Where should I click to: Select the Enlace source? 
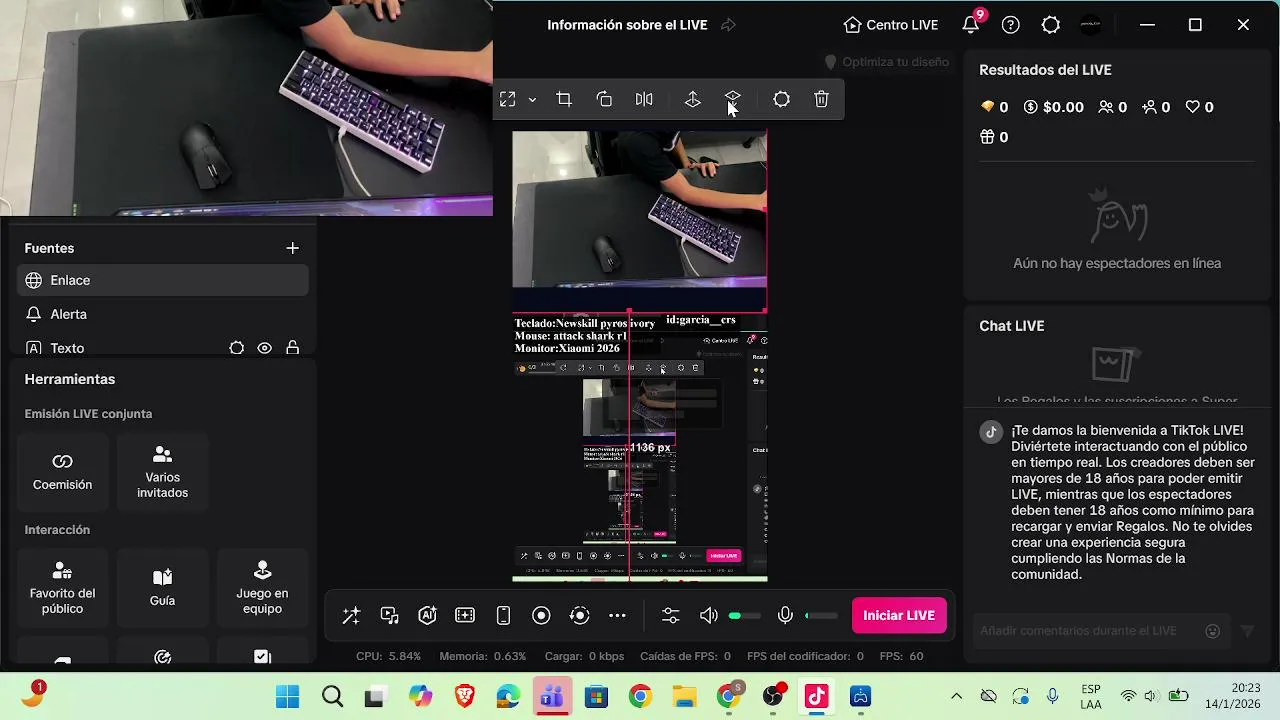click(163, 280)
